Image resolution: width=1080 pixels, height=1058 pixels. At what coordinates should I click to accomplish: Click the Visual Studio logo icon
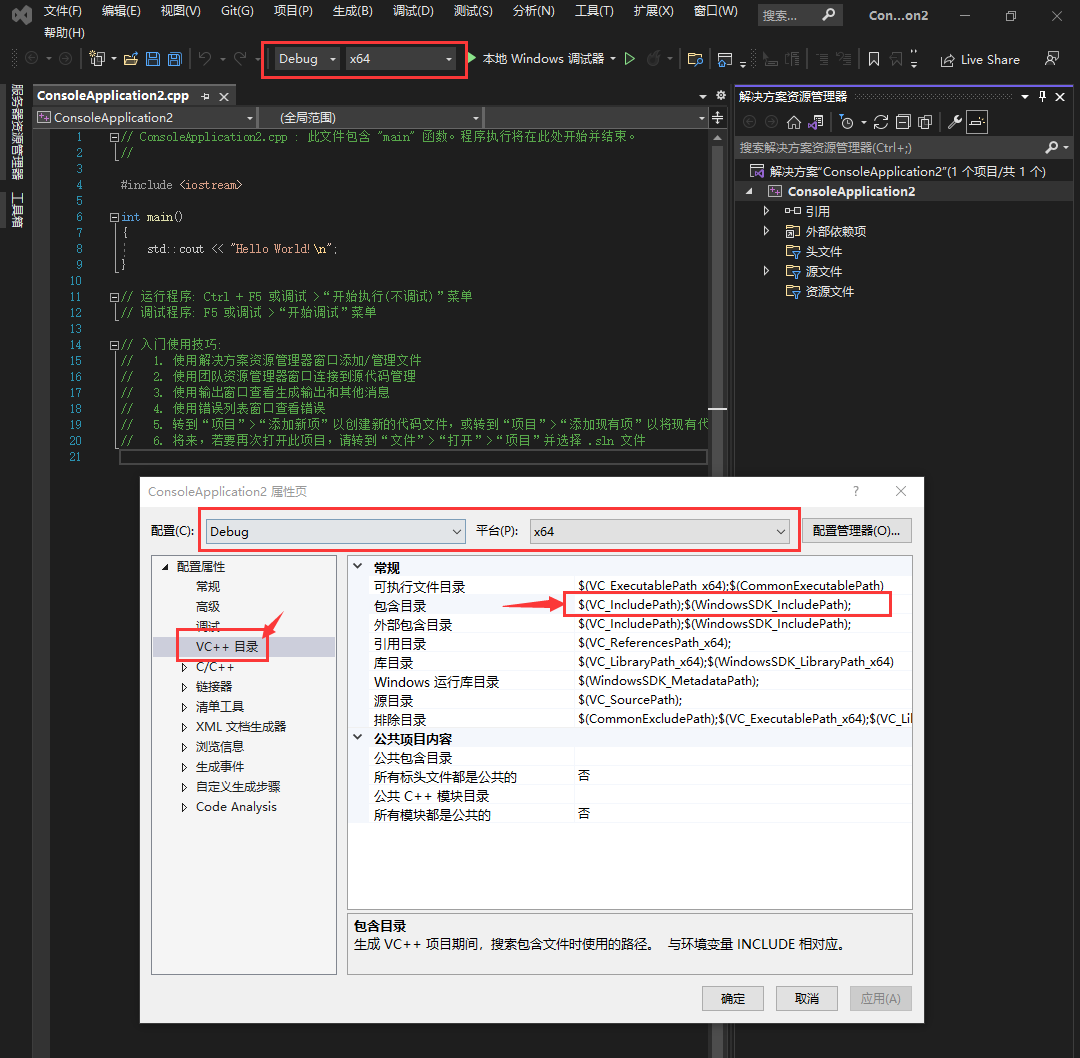[x=22, y=14]
